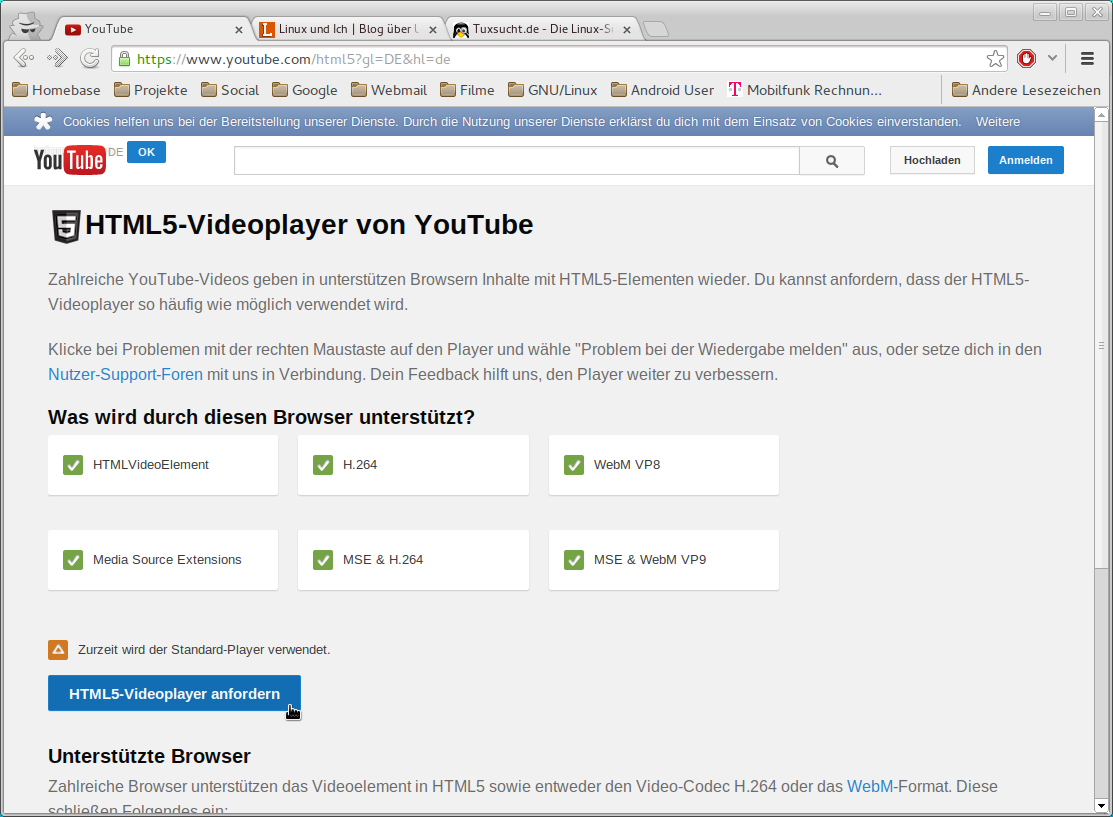The image size is (1113, 817).
Task: Expand the Andere Lesezeichen folder
Action: [1026, 90]
